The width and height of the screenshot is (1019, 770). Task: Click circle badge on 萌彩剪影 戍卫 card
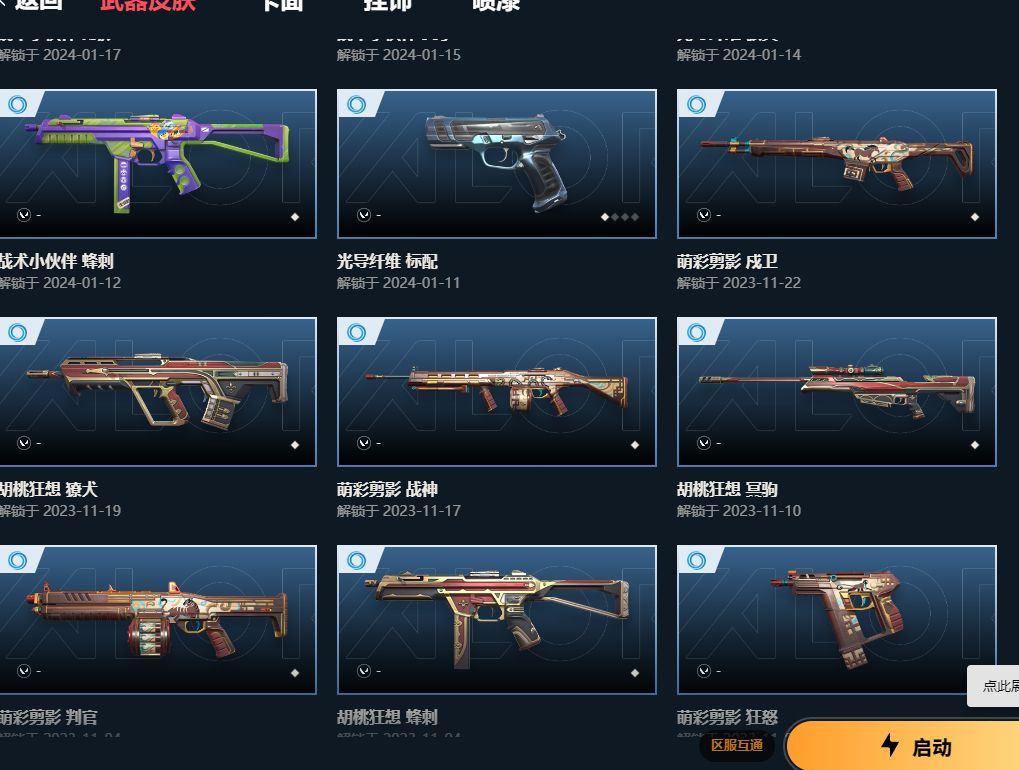point(697,104)
